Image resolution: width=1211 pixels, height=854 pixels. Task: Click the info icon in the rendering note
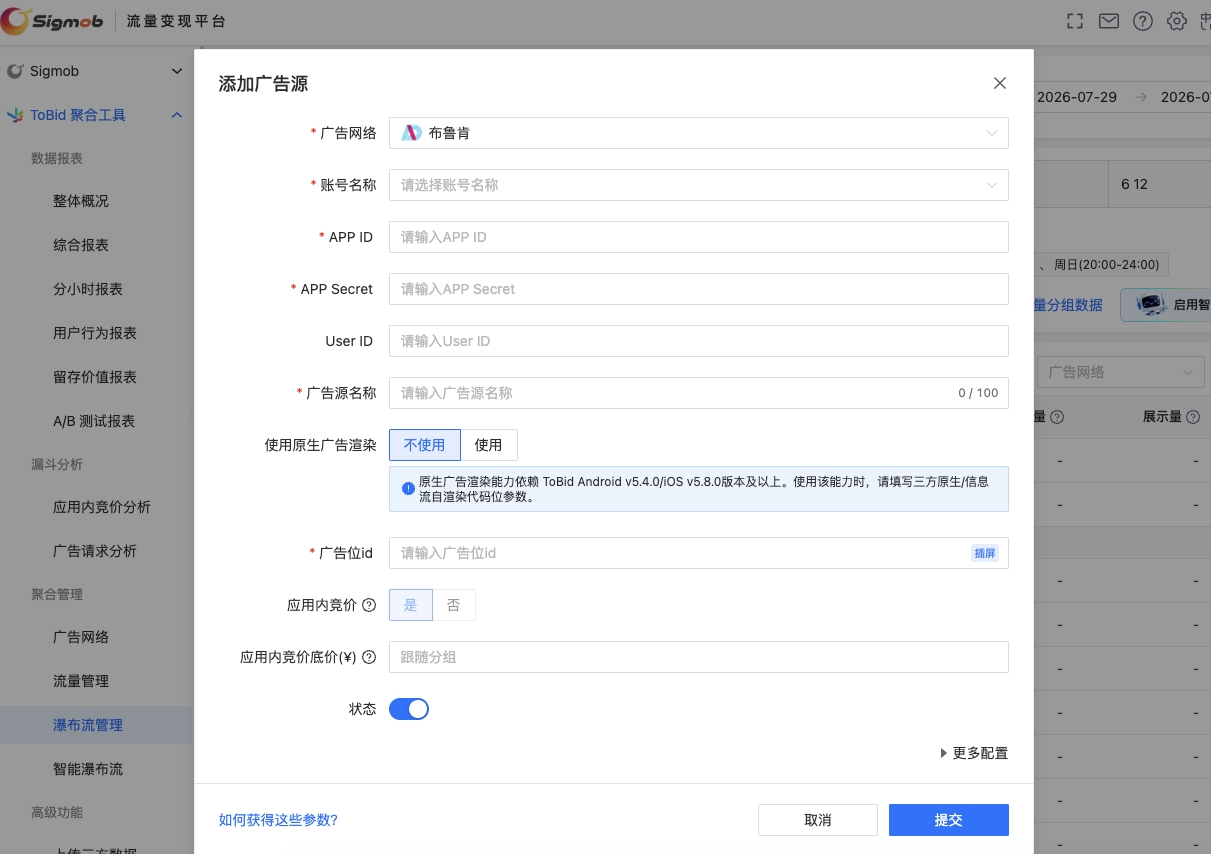click(408, 489)
